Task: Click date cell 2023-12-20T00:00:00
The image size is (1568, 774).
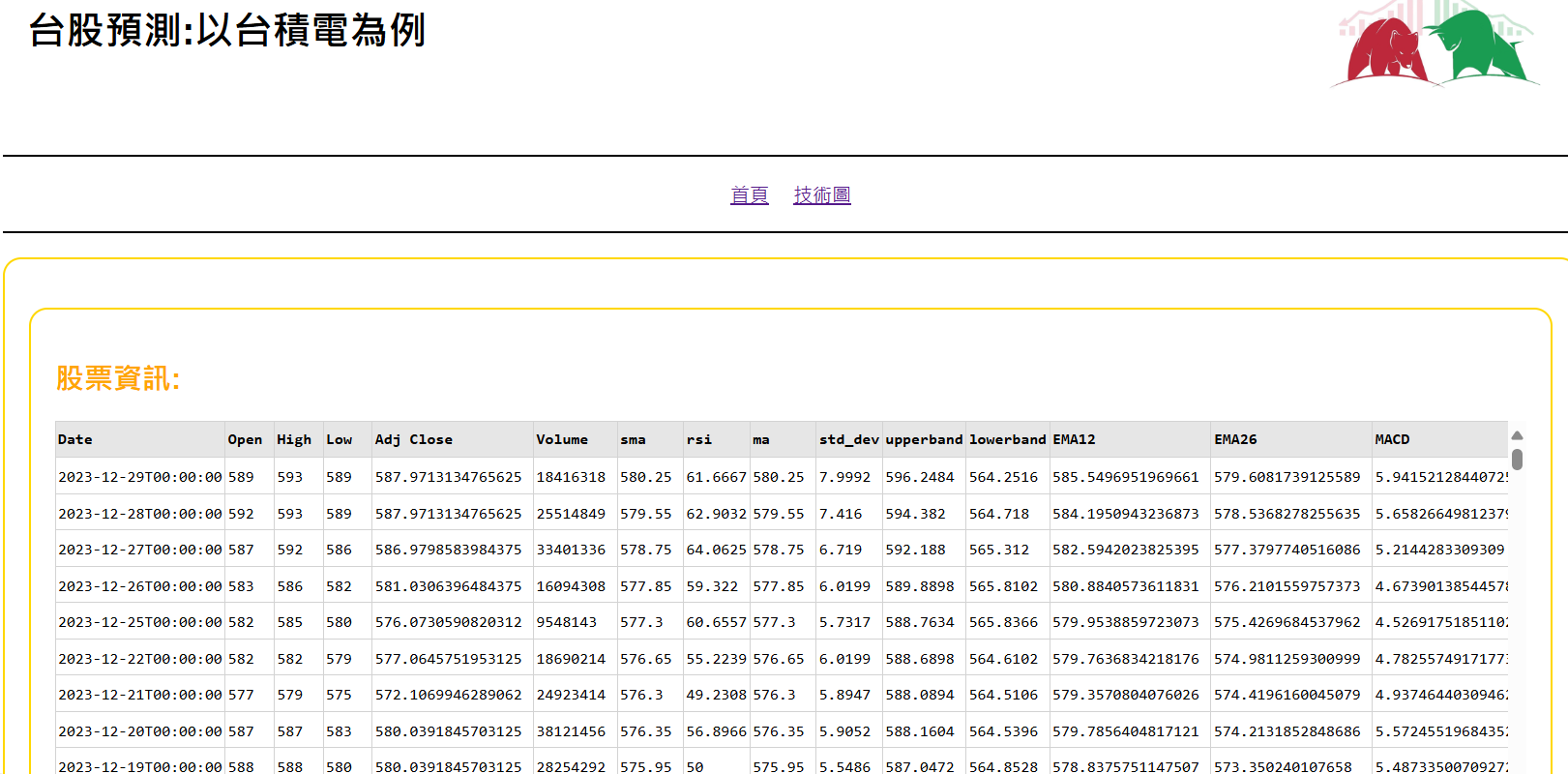Action: coord(140,731)
